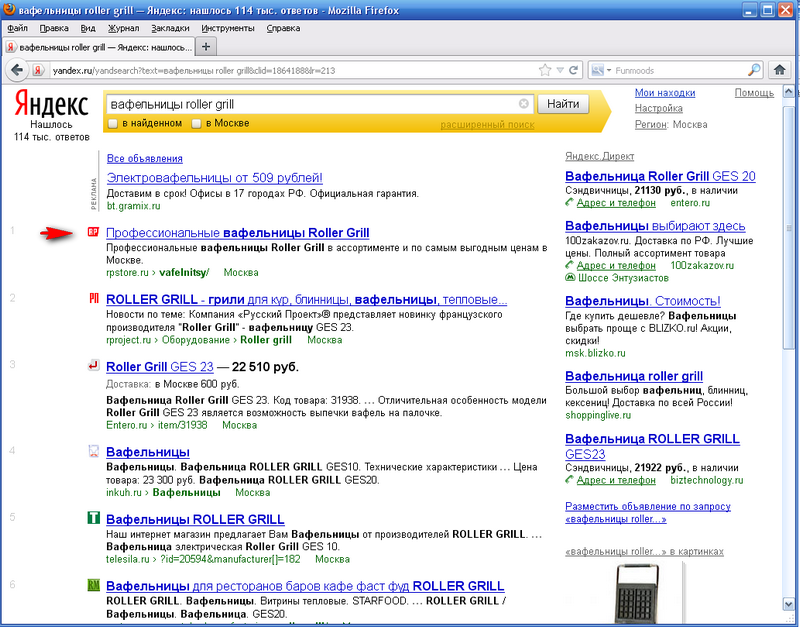Click the page scrollbar up arrow
Viewport: 800px width, 627px height.
pyautogui.click(x=789, y=92)
